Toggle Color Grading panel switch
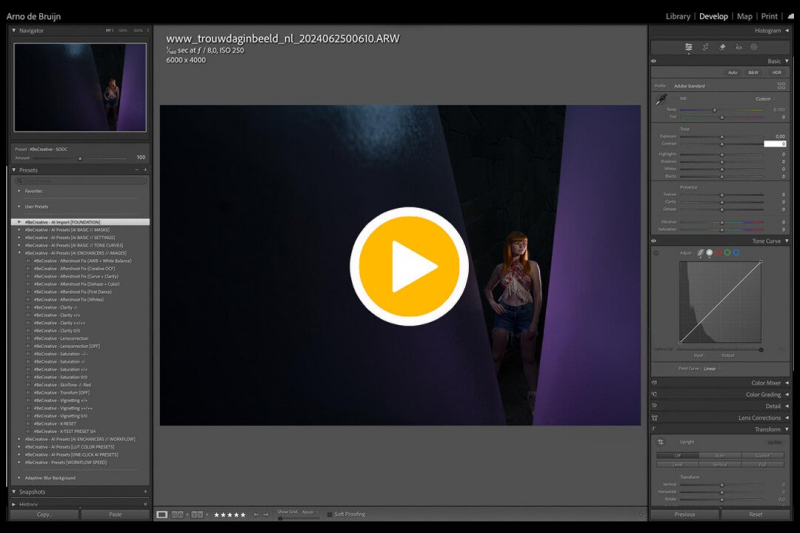 [x=654, y=394]
